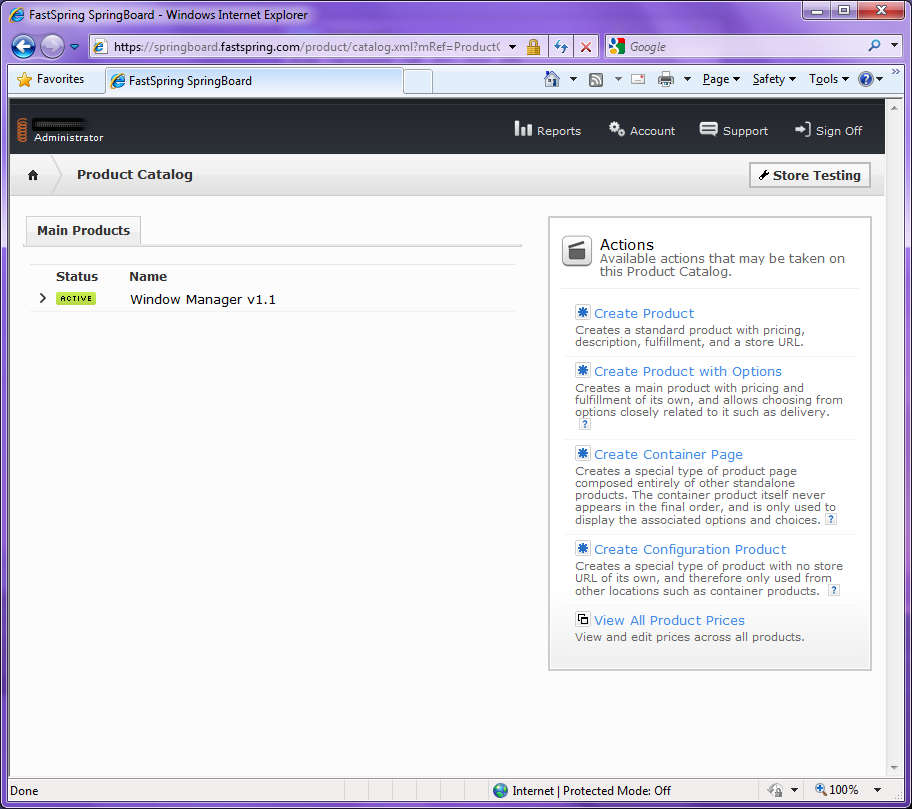The height and width of the screenshot is (809, 912).
Task: Click the status bar security lock icon
Action: (x=775, y=790)
